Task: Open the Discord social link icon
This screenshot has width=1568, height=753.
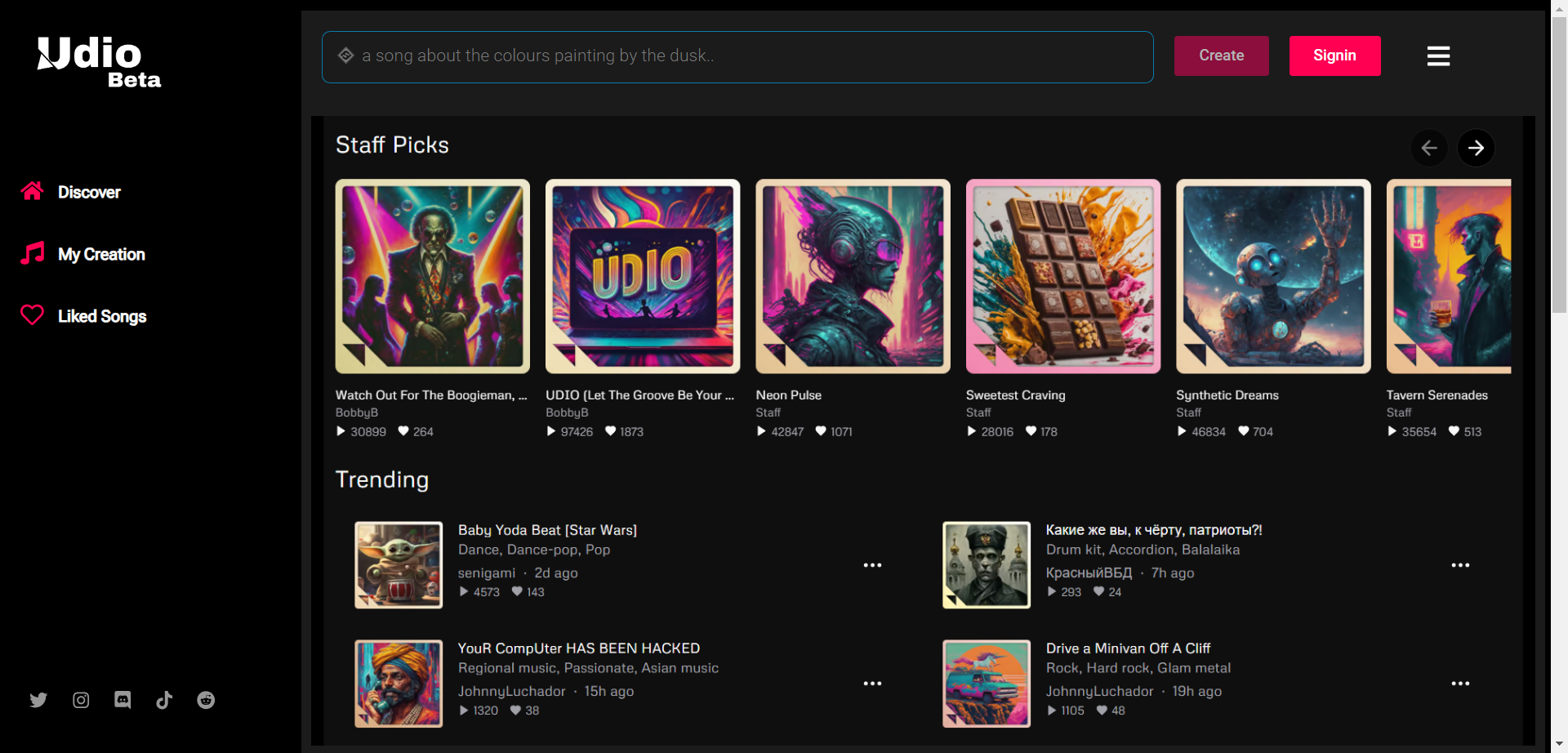Action: click(x=122, y=700)
